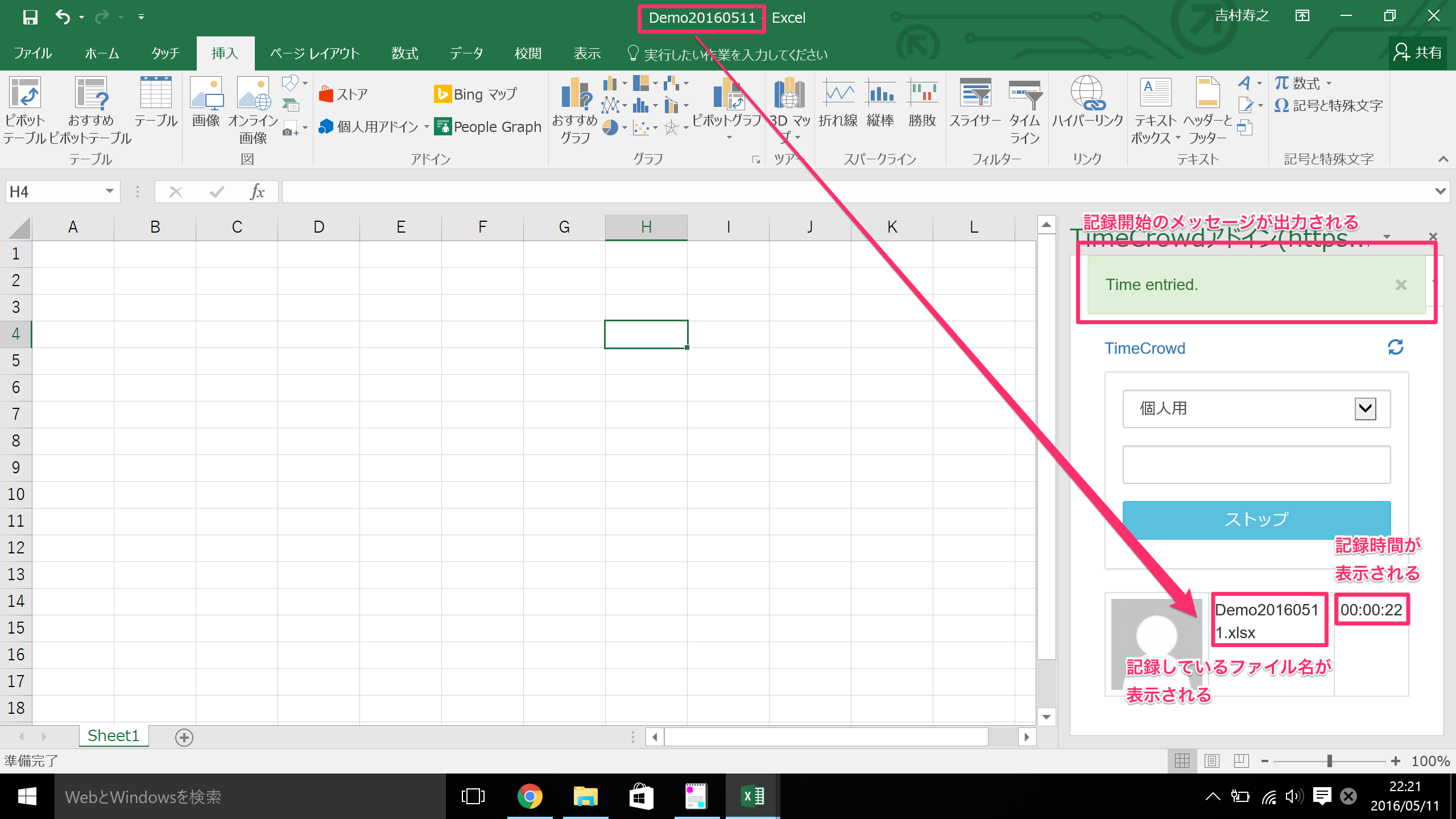Image resolution: width=1456 pixels, height=819 pixels.
Task: Insert Header and Footer
Action: (x=1207, y=110)
